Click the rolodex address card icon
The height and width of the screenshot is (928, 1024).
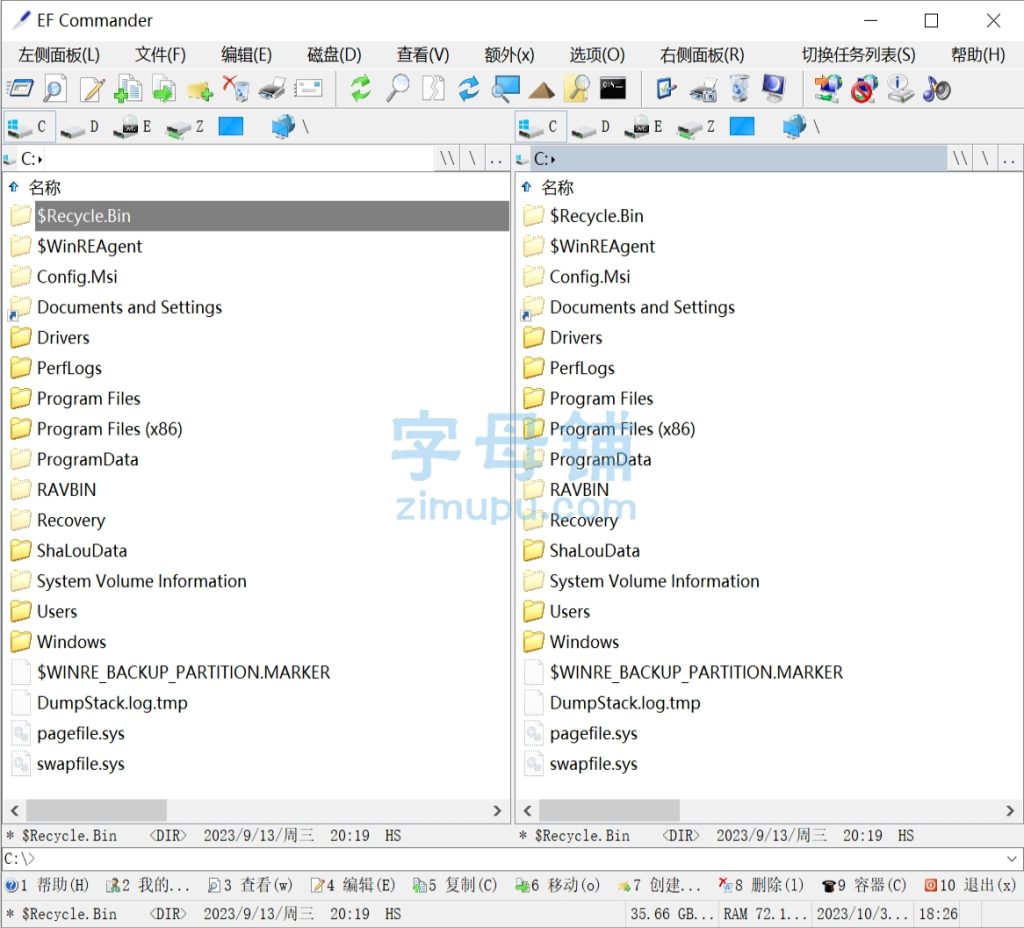coord(308,89)
